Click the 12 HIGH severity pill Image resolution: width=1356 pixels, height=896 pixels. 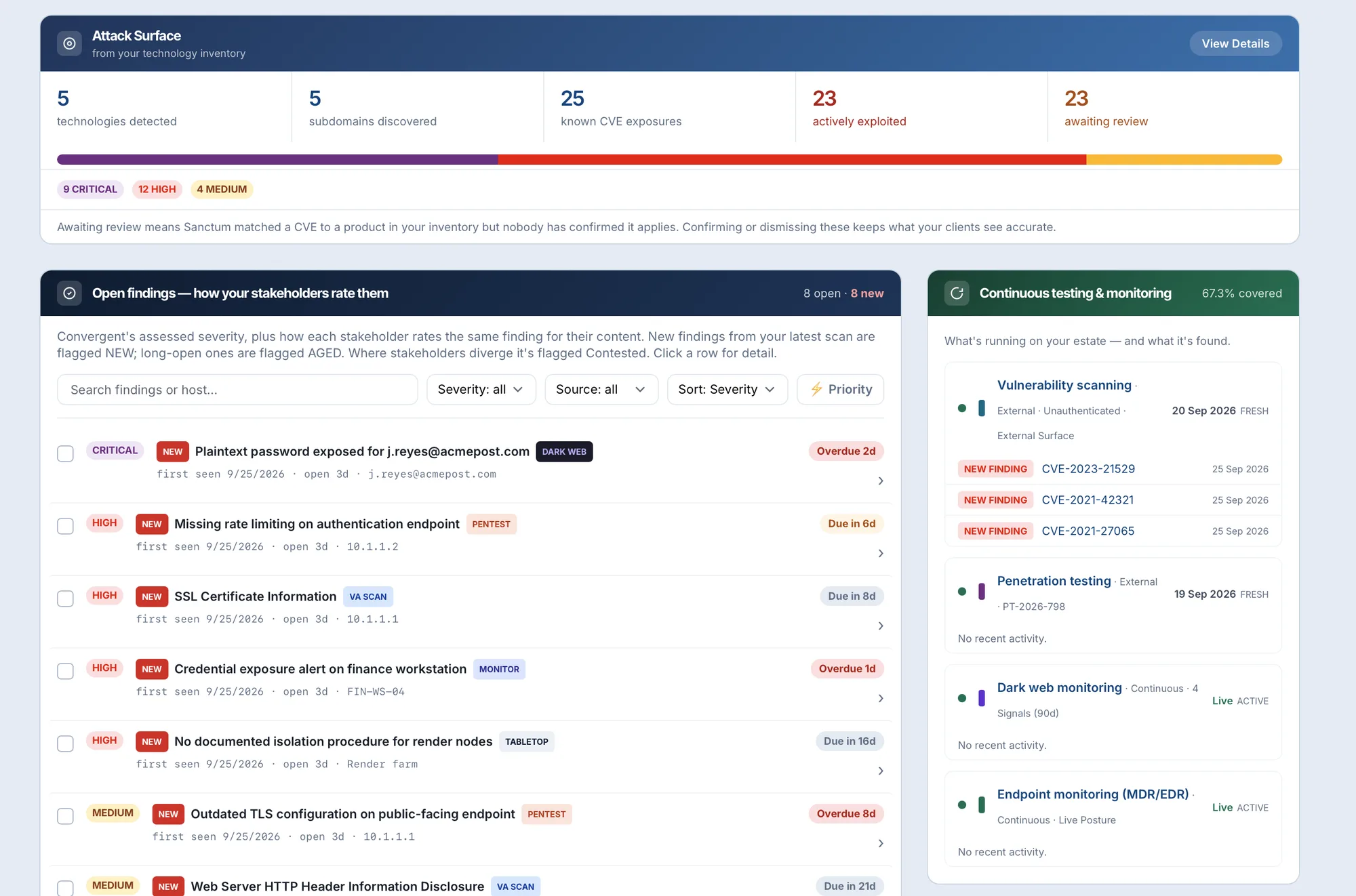click(157, 189)
